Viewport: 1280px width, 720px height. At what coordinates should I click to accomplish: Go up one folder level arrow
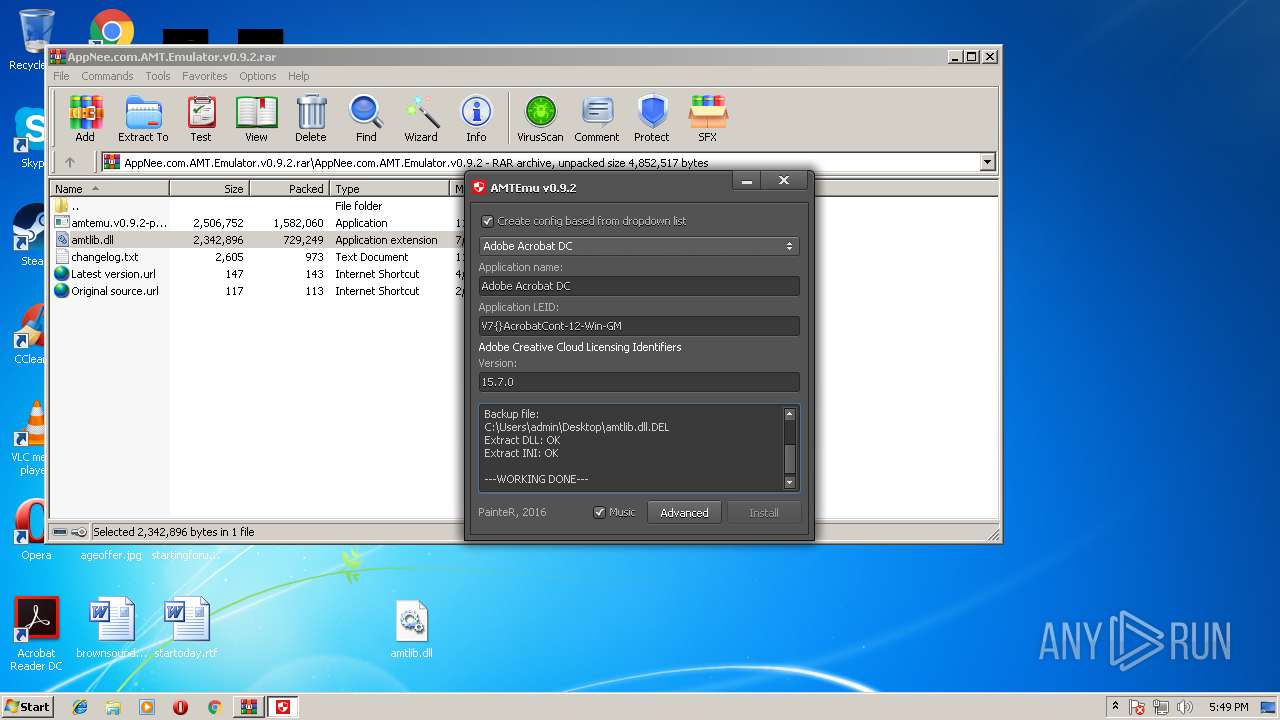70,162
